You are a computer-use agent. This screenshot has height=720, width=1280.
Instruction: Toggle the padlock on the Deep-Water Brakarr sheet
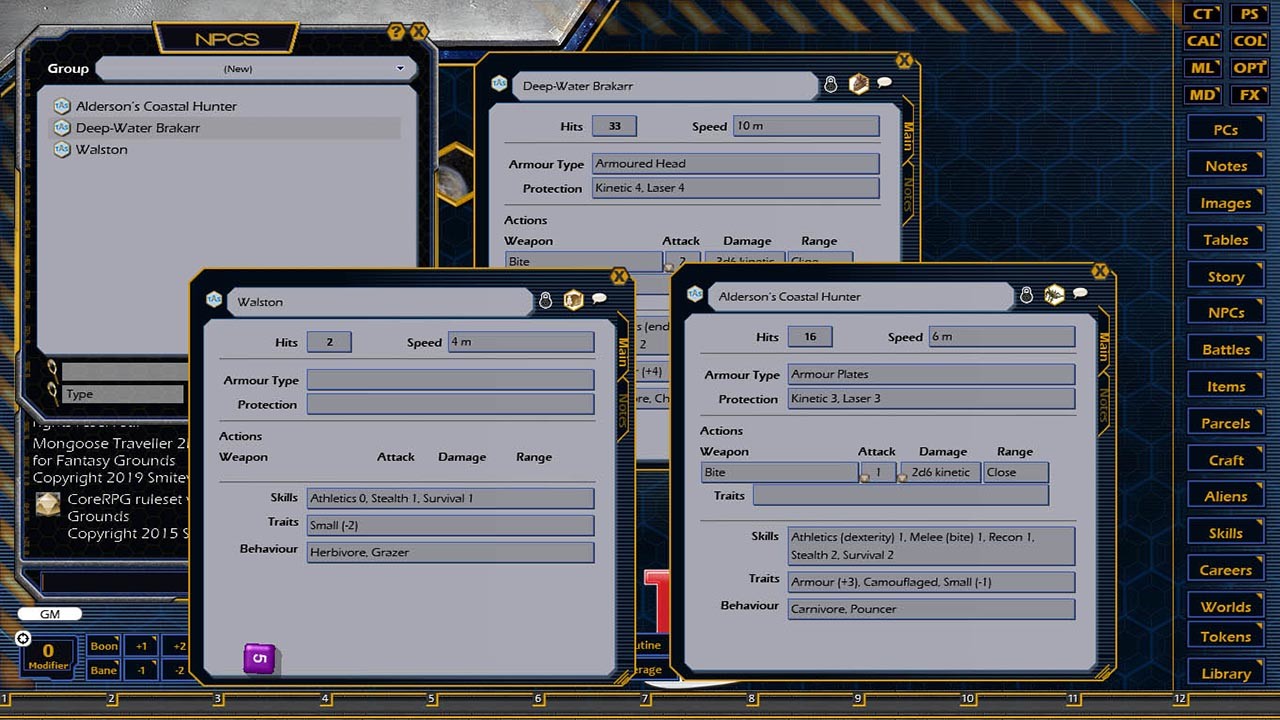[x=830, y=85]
